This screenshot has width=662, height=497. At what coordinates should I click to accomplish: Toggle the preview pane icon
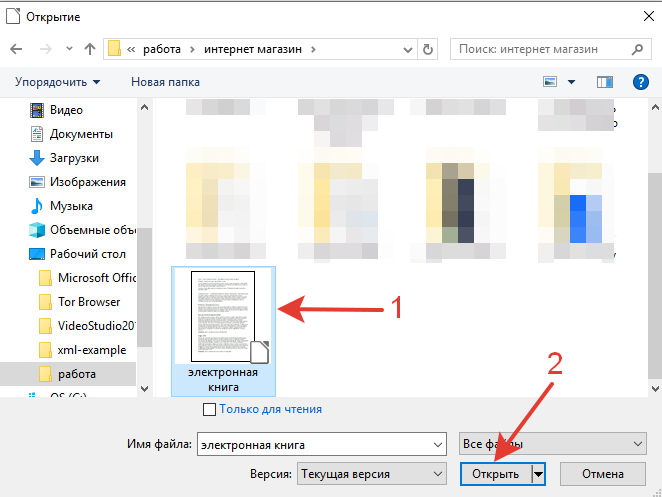pos(605,82)
